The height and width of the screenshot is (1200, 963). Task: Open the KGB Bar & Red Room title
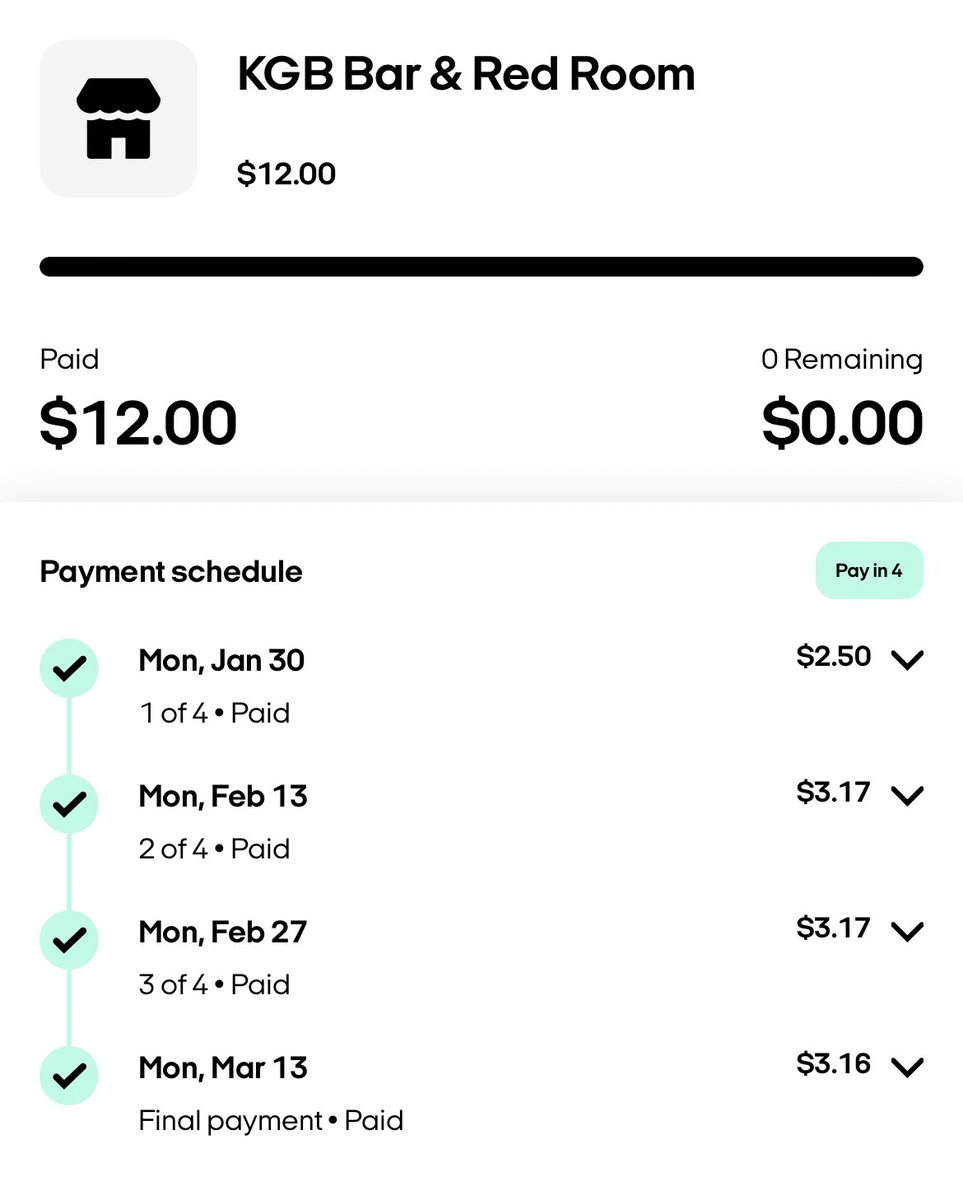tap(466, 75)
